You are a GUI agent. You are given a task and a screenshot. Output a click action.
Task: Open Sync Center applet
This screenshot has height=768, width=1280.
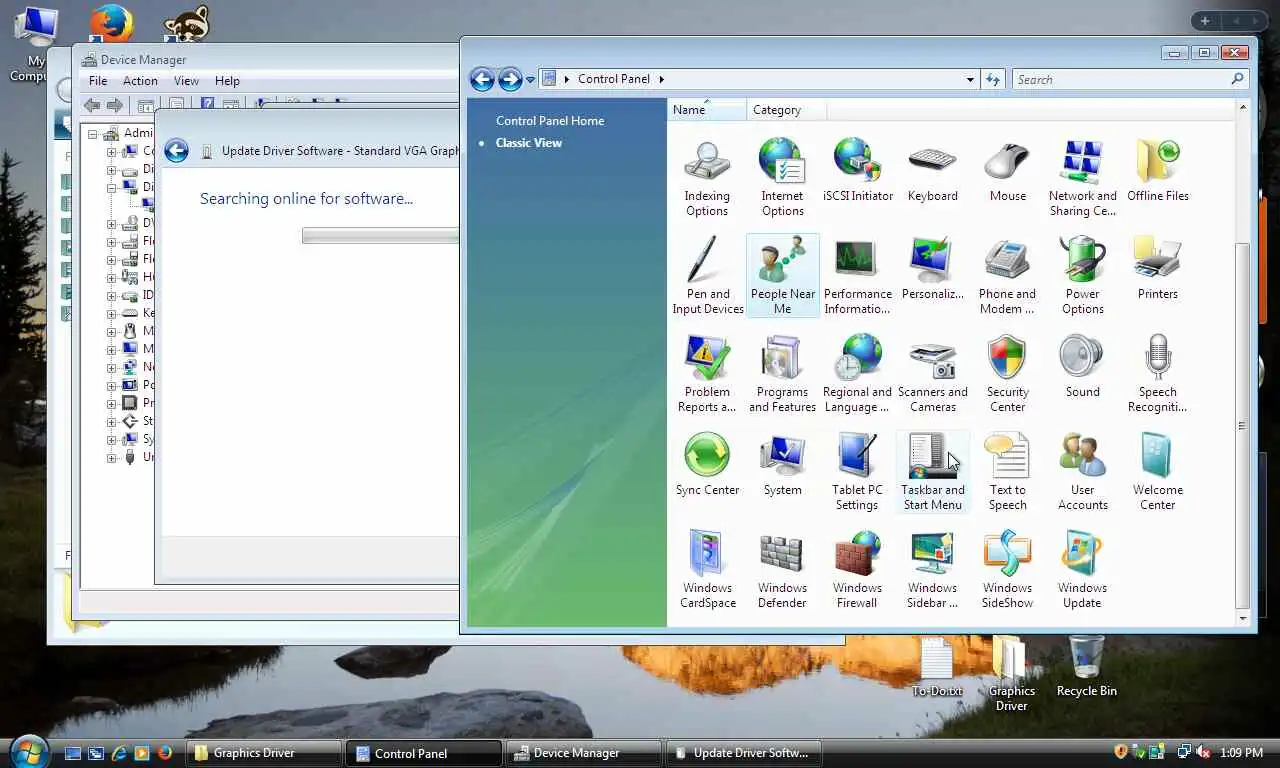coord(707,465)
